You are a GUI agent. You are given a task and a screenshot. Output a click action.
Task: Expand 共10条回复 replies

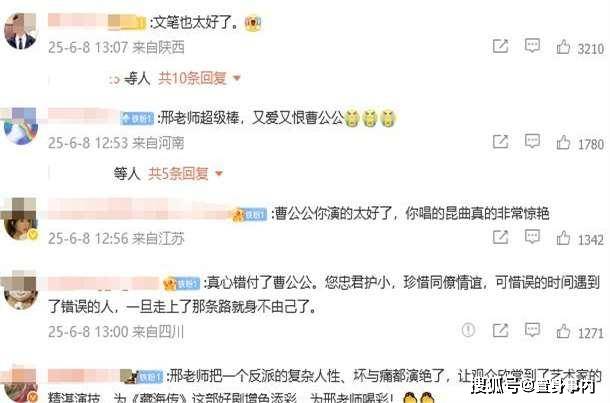pos(192,79)
